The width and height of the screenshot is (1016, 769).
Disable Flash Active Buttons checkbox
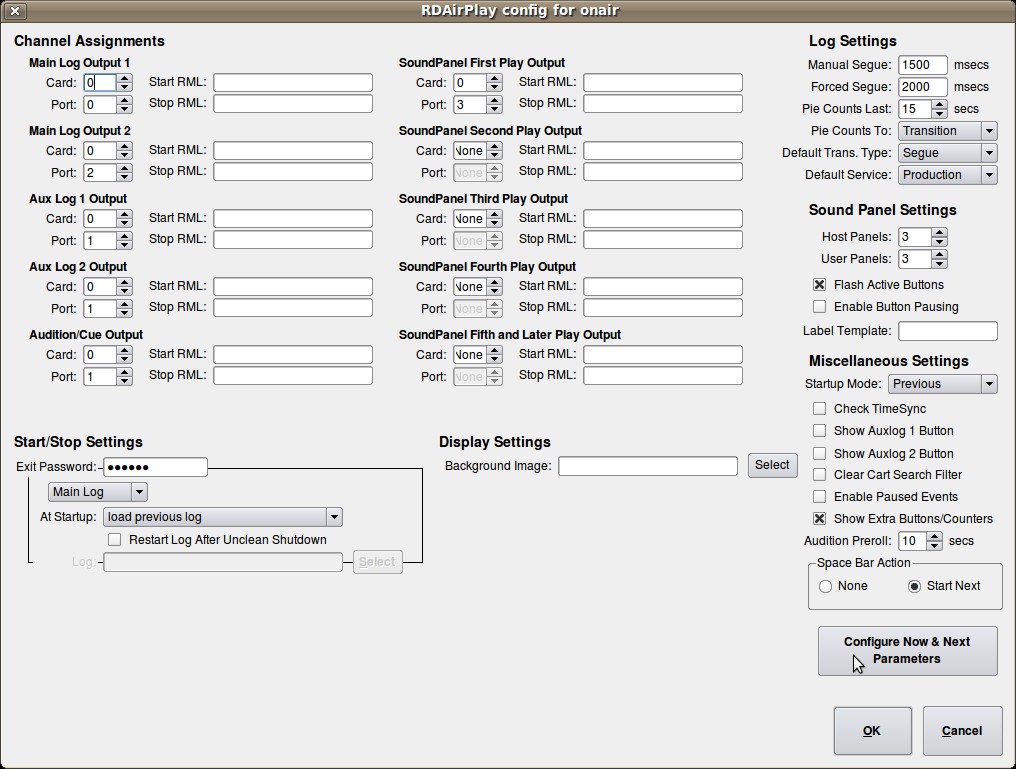[820, 285]
